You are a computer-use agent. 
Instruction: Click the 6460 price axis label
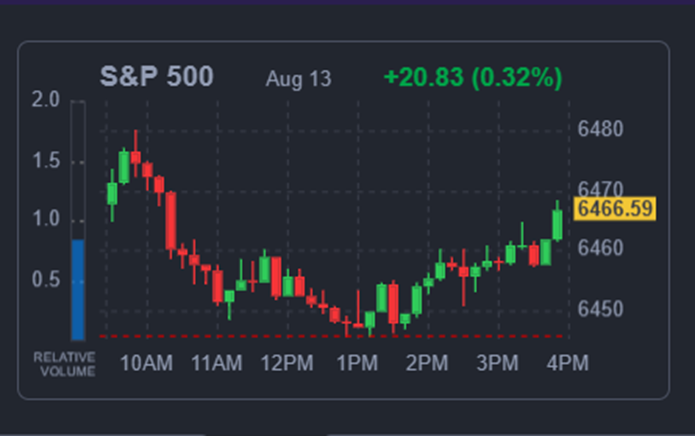click(601, 248)
